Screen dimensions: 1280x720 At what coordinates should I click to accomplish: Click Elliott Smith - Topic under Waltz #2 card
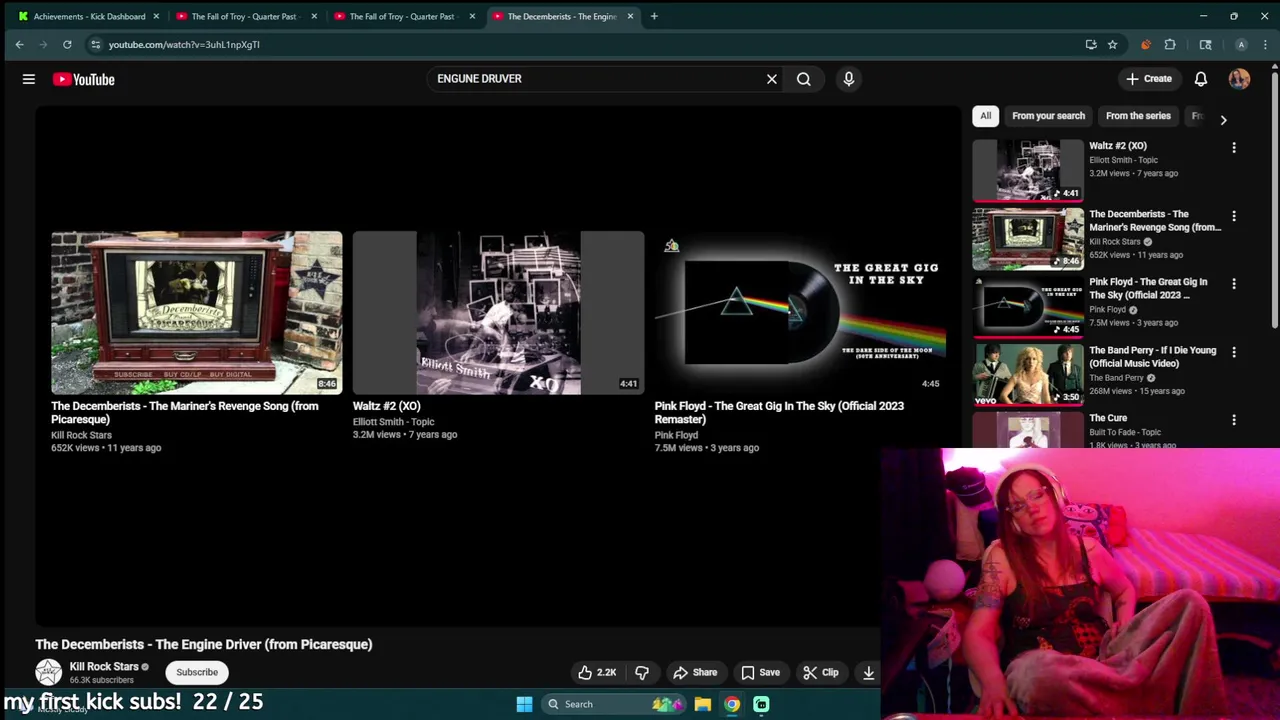coord(393,422)
